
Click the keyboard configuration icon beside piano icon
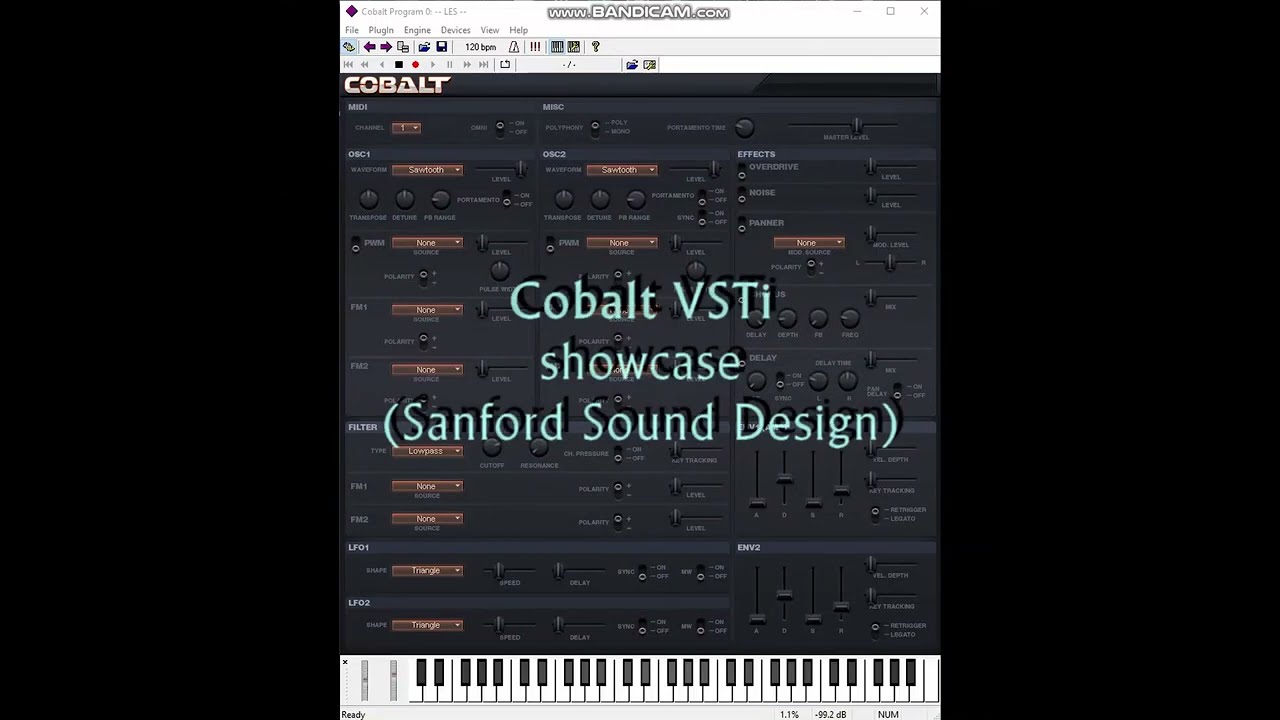click(x=574, y=47)
